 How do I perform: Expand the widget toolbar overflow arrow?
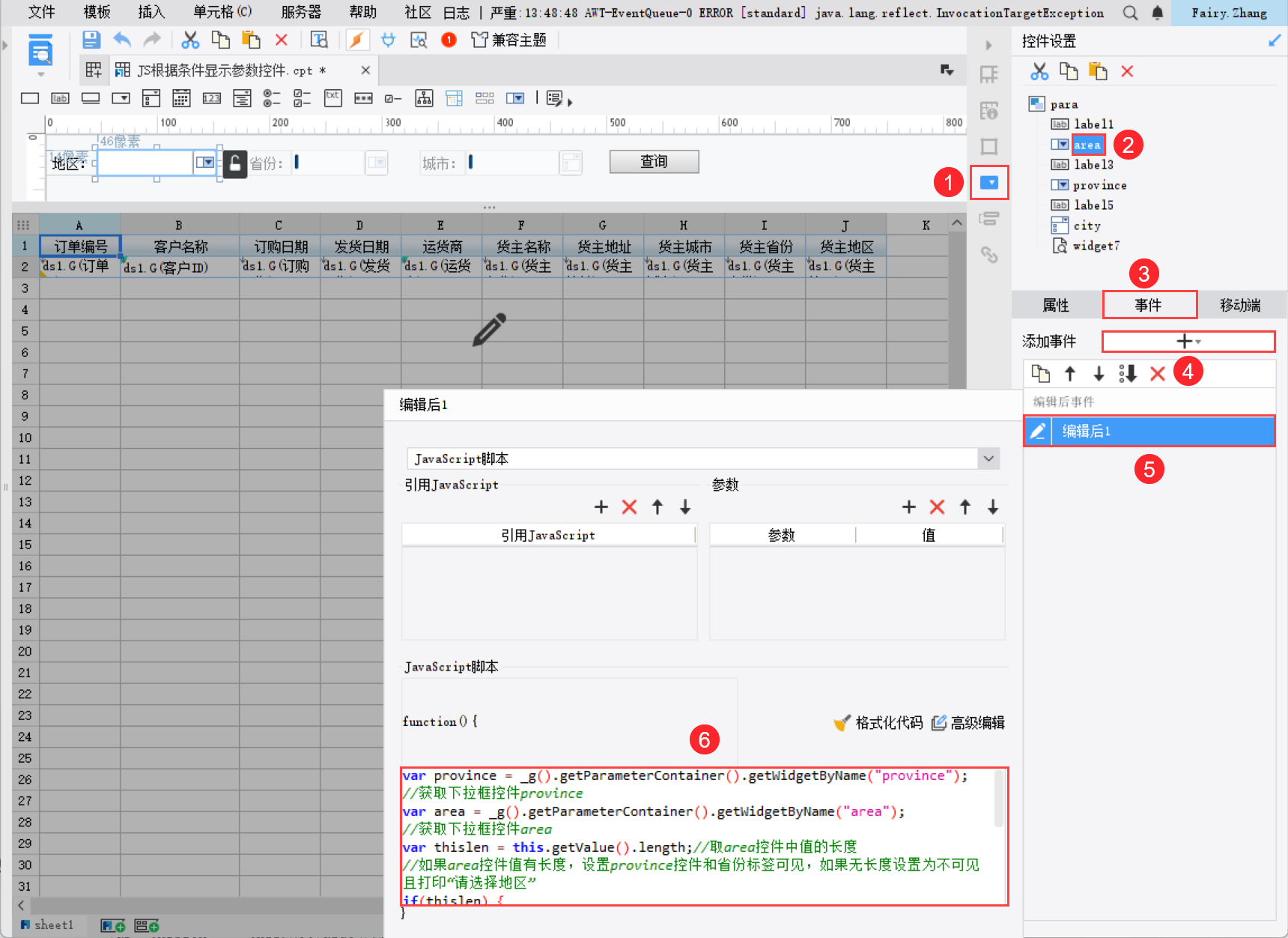pyautogui.click(x=570, y=101)
